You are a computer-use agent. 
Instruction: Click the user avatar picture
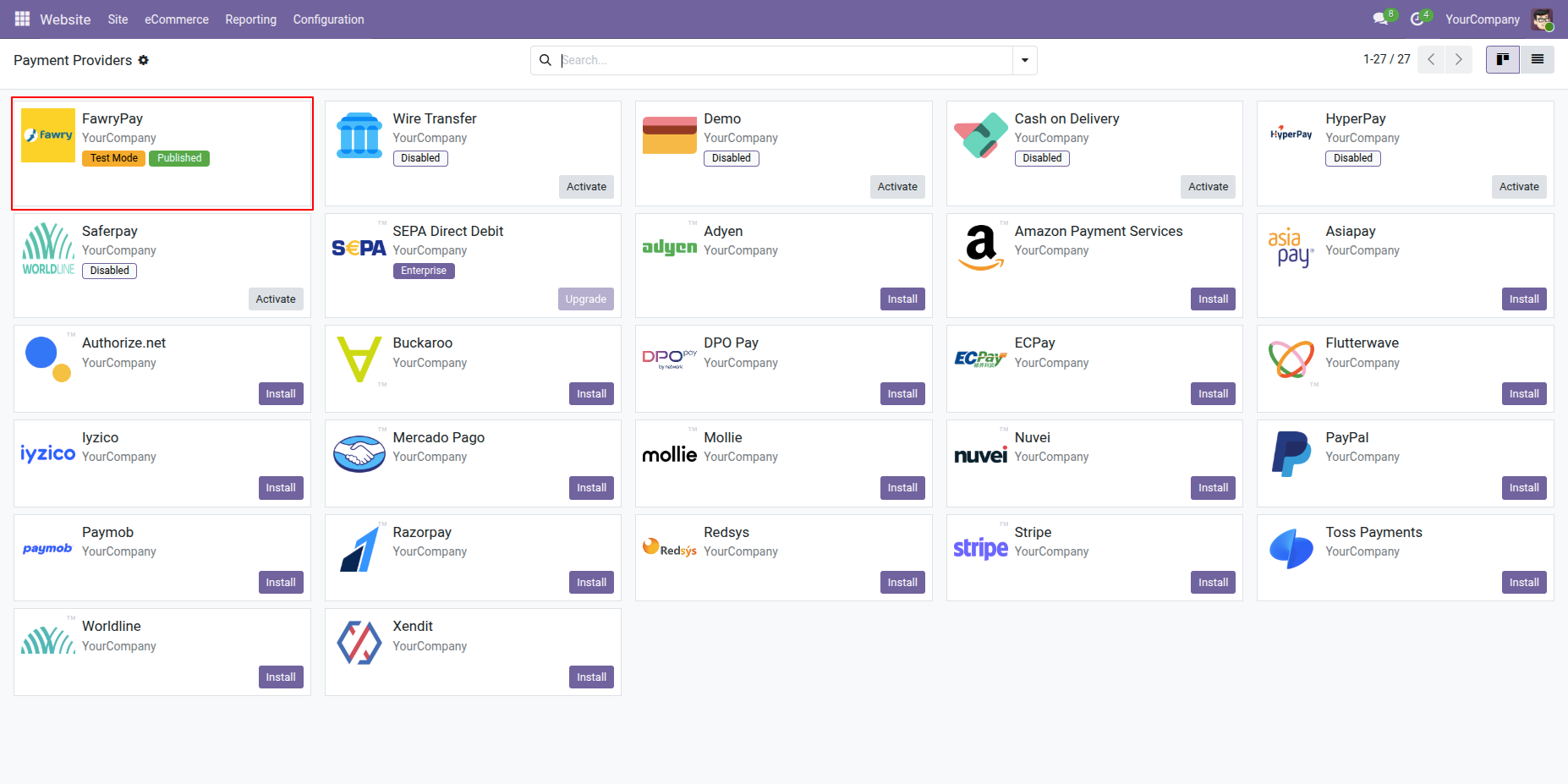(1542, 19)
